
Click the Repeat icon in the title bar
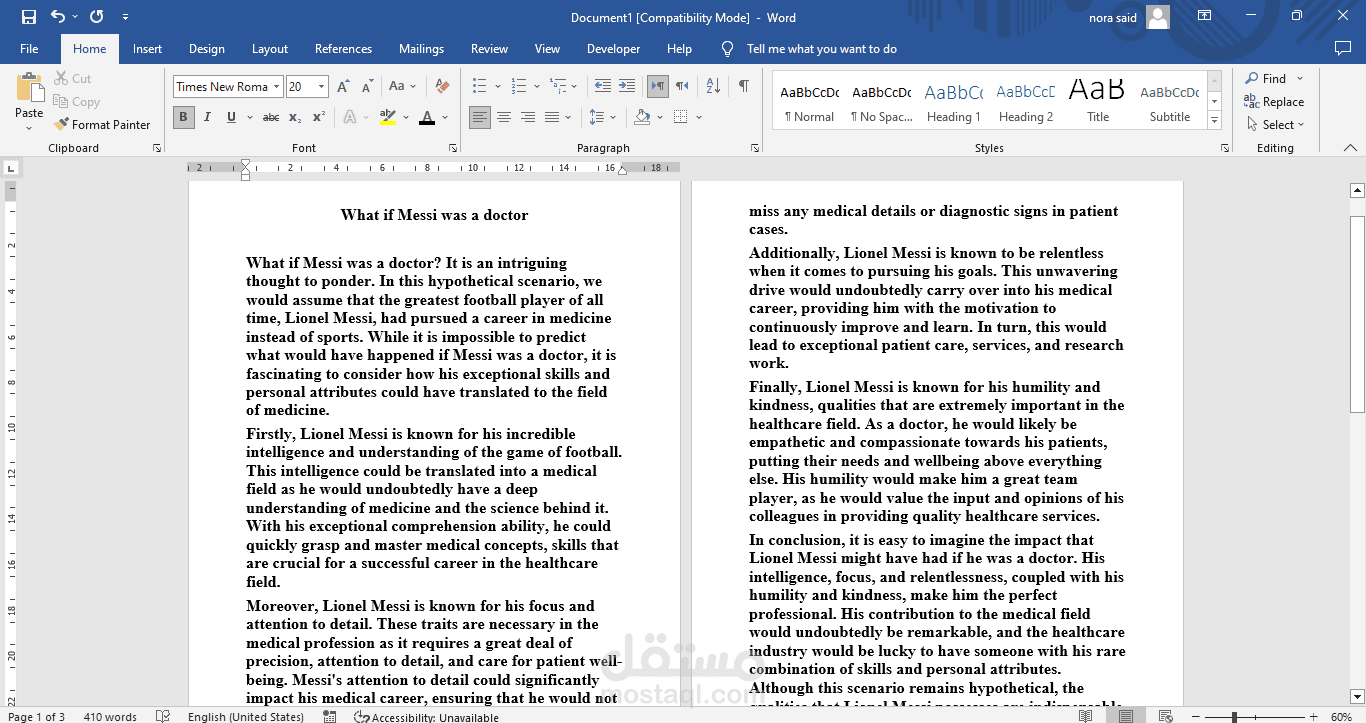coord(96,17)
